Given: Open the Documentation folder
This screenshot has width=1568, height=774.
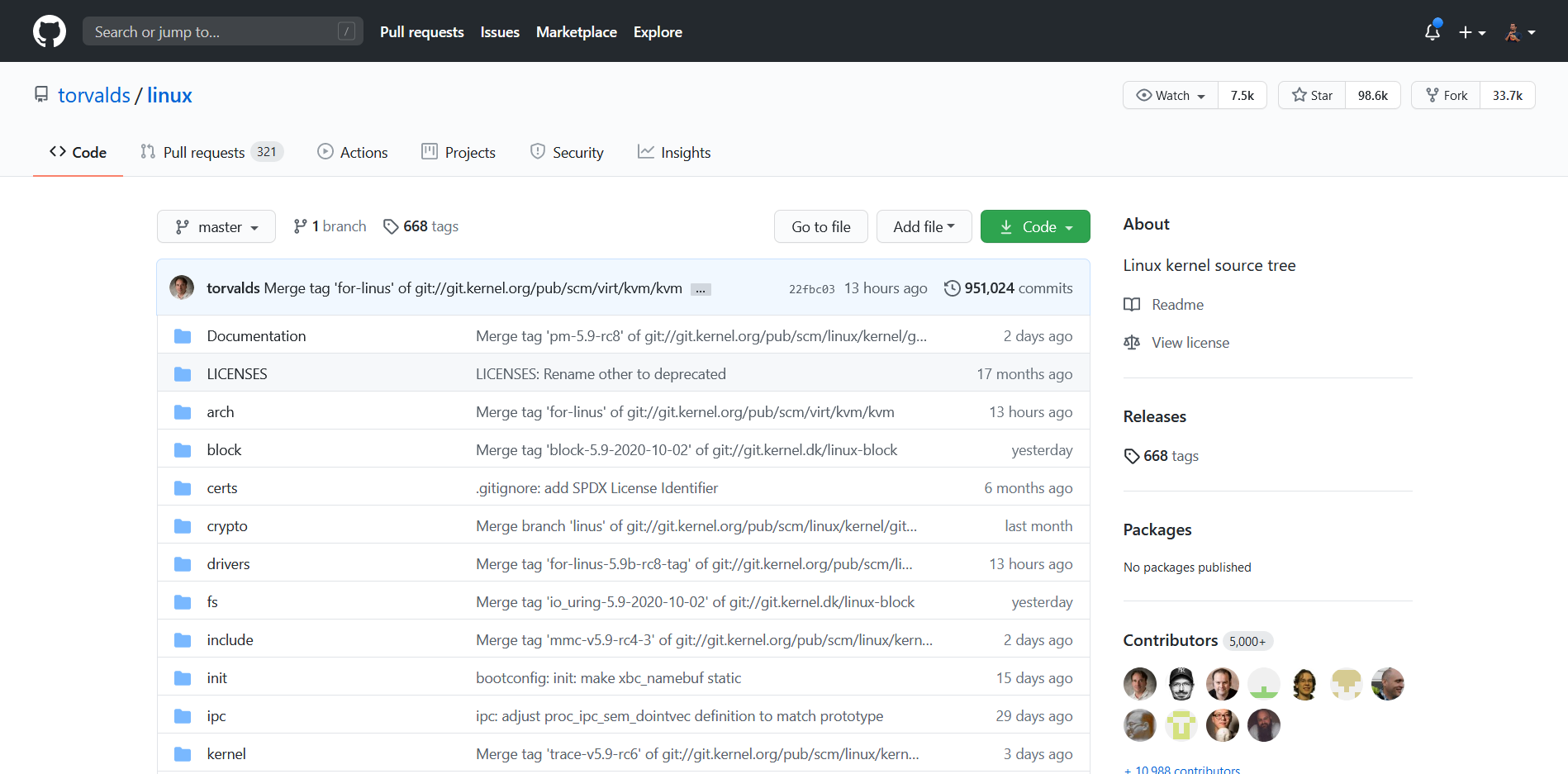Looking at the screenshot, I should coord(256,336).
